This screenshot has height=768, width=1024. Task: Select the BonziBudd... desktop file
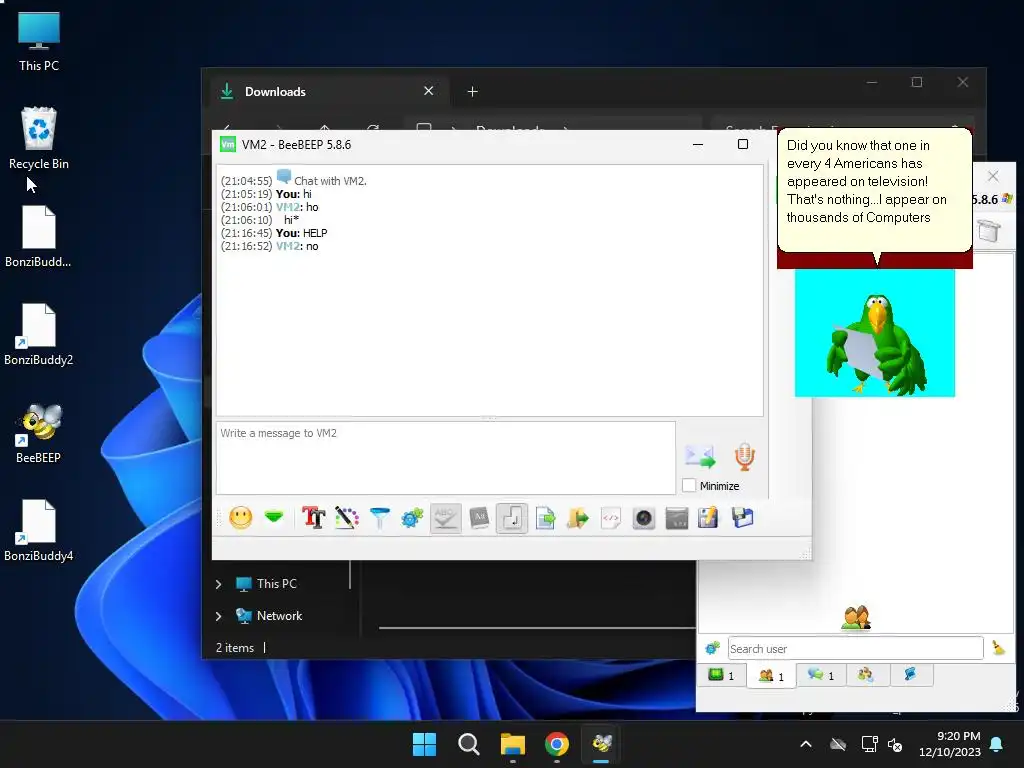click(x=39, y=237)
